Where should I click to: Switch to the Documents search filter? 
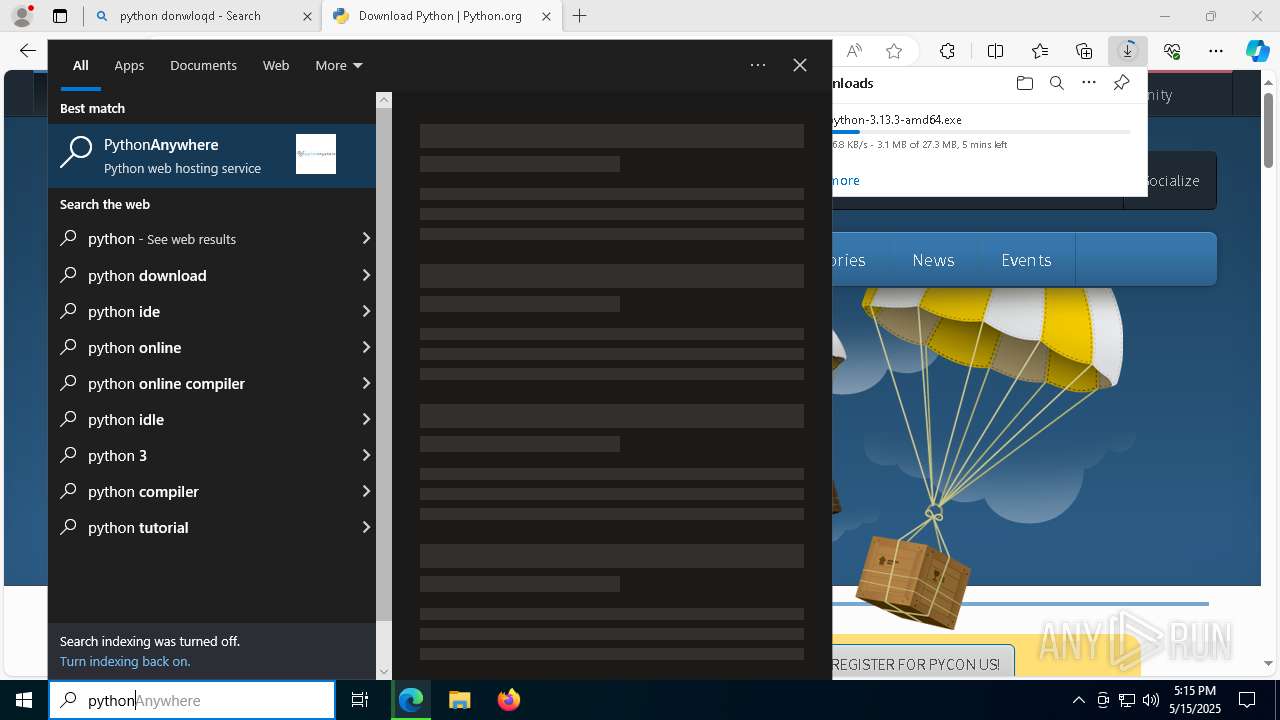(x=203, y=65)
